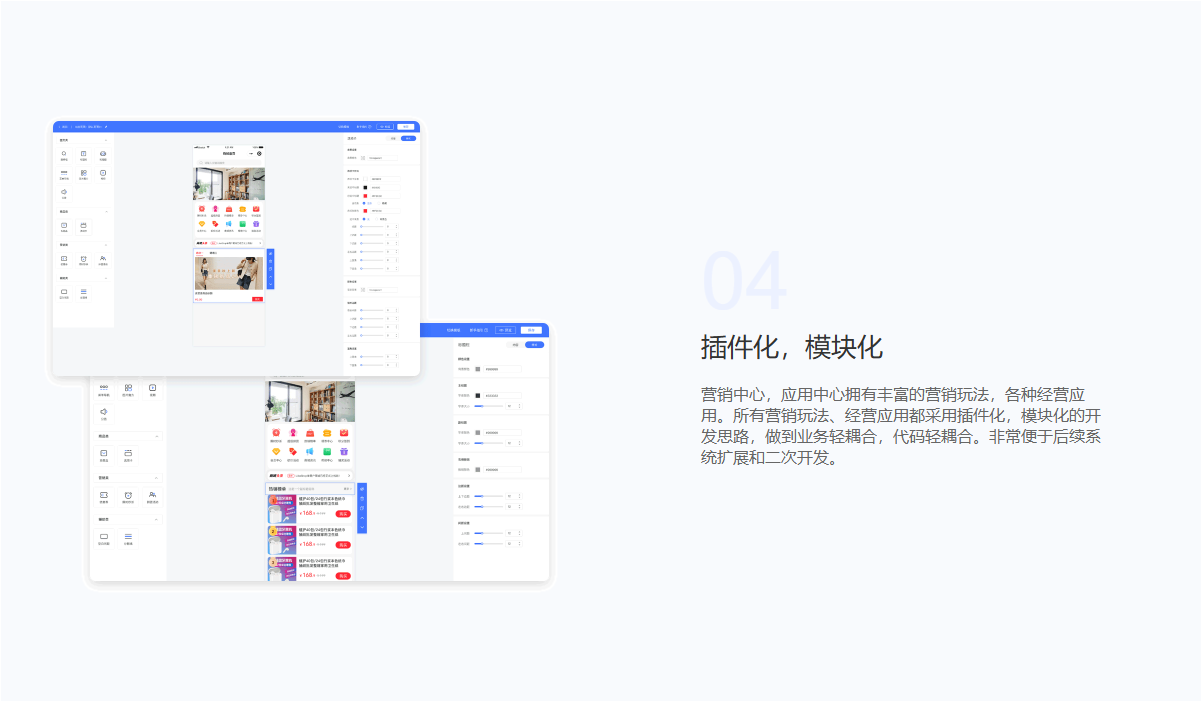Collapse the bottom component group in rear editor sidebar
The height and width of the screenshot is (703, 1202).
(156, 519)
